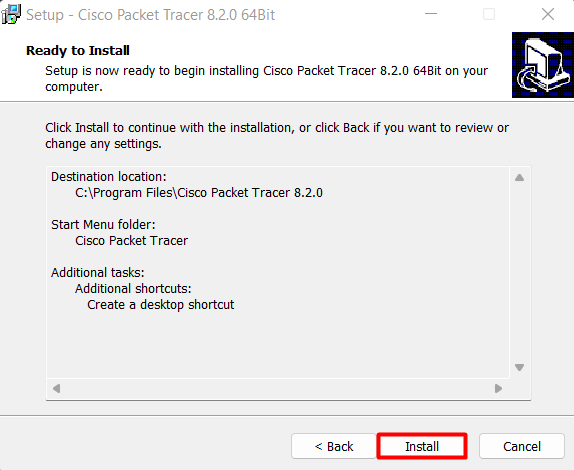Click the 'Ready to Install' heading
Viewport: 574px width, 470px height.
[x=78, y=51]
